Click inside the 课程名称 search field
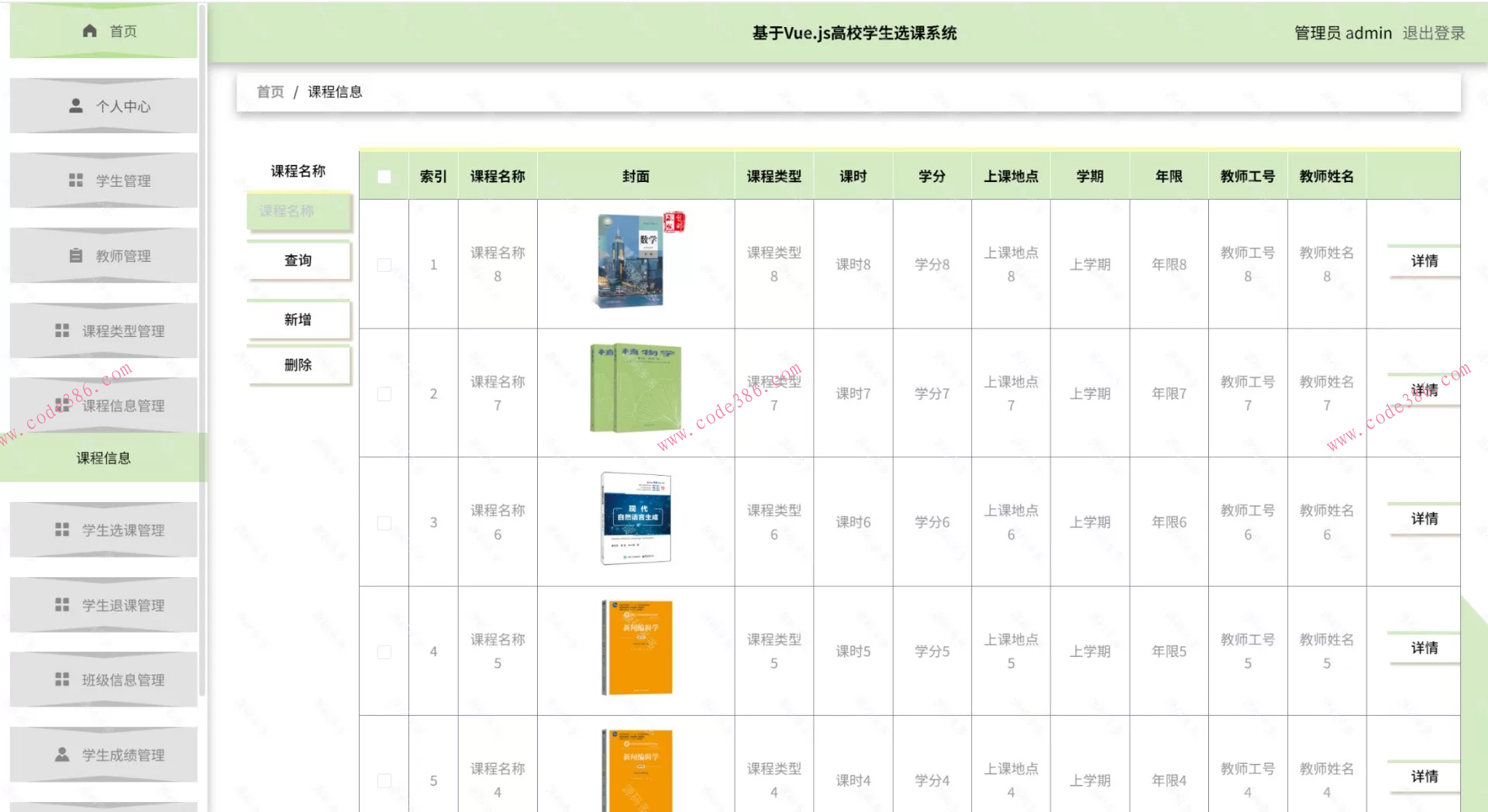Image resolution: width=1488 pixels, height=812 pixels. [298, 212]
